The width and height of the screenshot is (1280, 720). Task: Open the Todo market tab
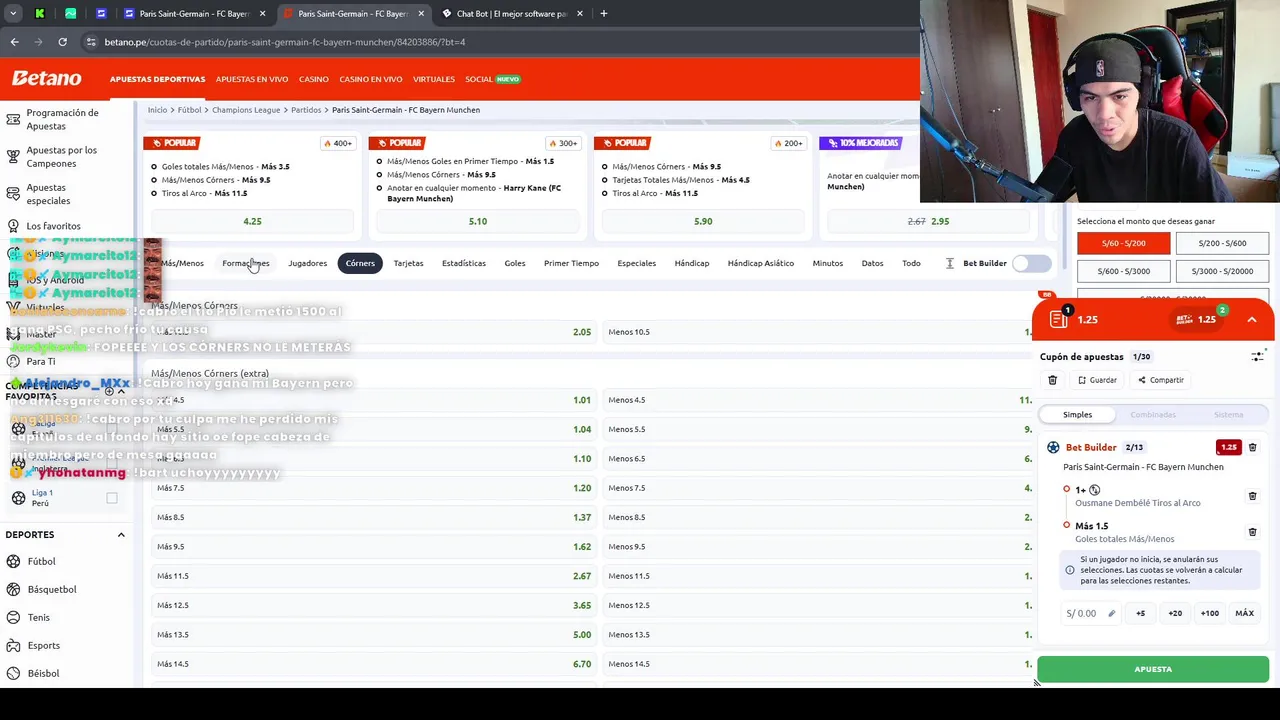click(x=911, y=263)
